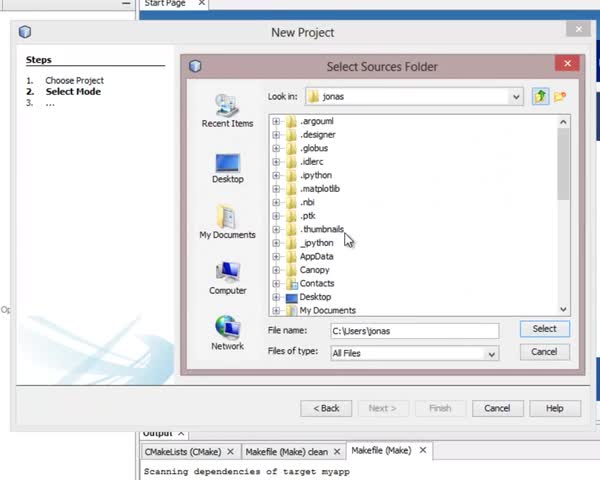Select the .thumbnails folder name
Image resolution: width=600 pixels, height=480 pixels.
(x=322, y=229)
